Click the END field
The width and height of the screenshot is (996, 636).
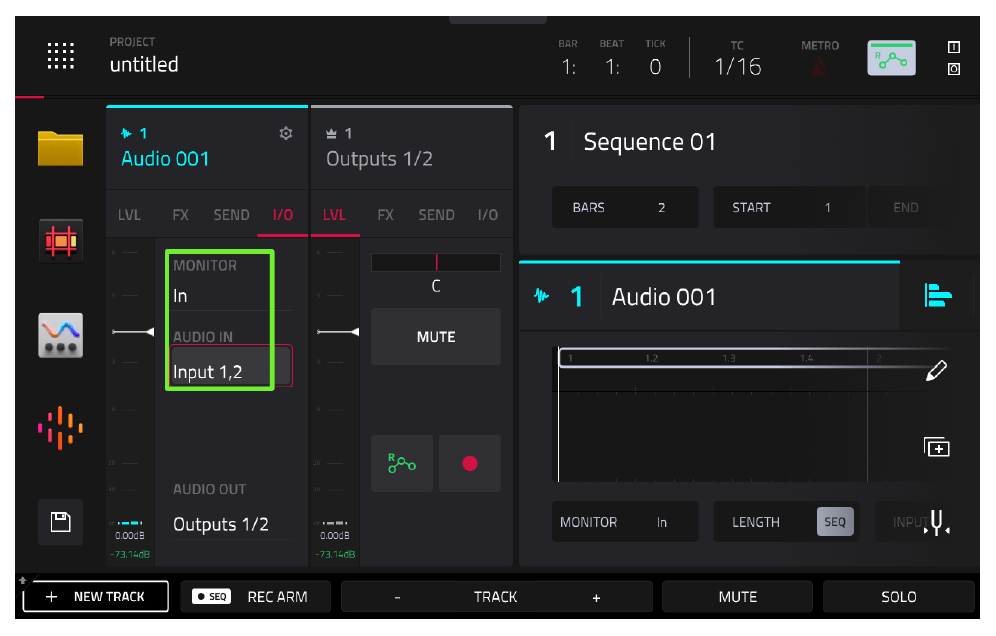[x=906, y=207]
